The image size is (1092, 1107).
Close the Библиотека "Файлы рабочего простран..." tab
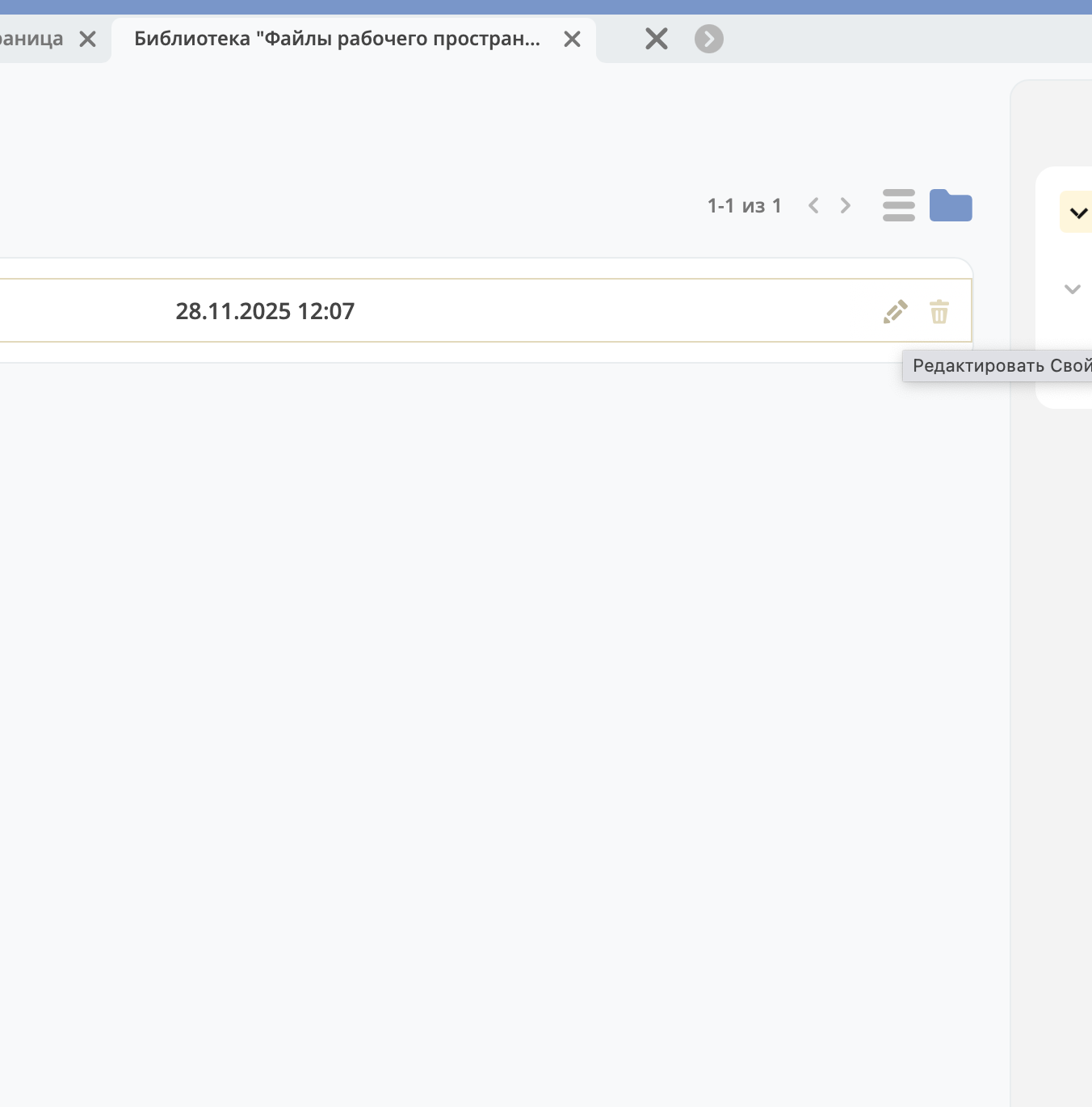pyautogui.click(x=572, y=39)
